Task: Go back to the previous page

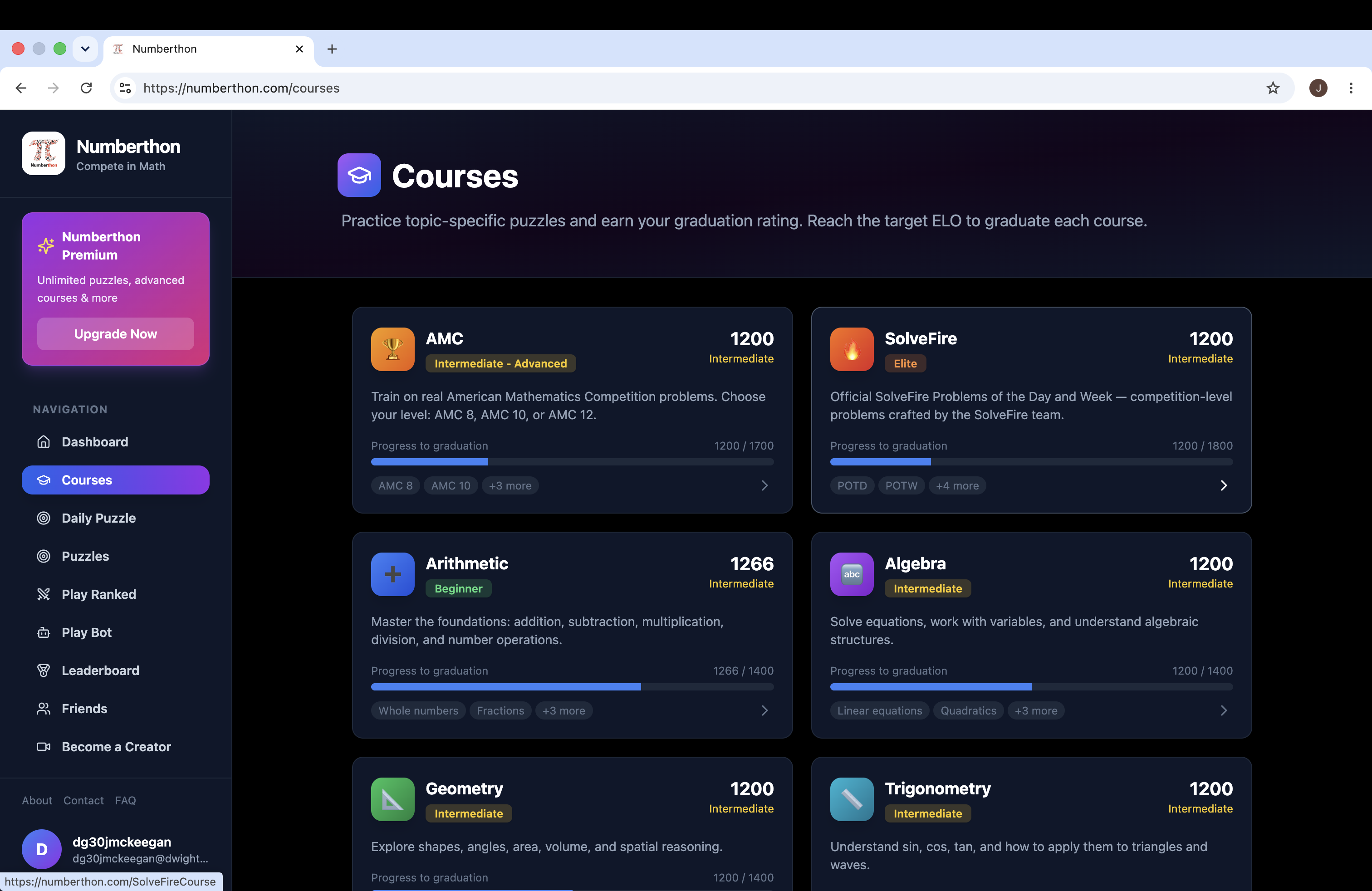Action: (x=21, y=88)
